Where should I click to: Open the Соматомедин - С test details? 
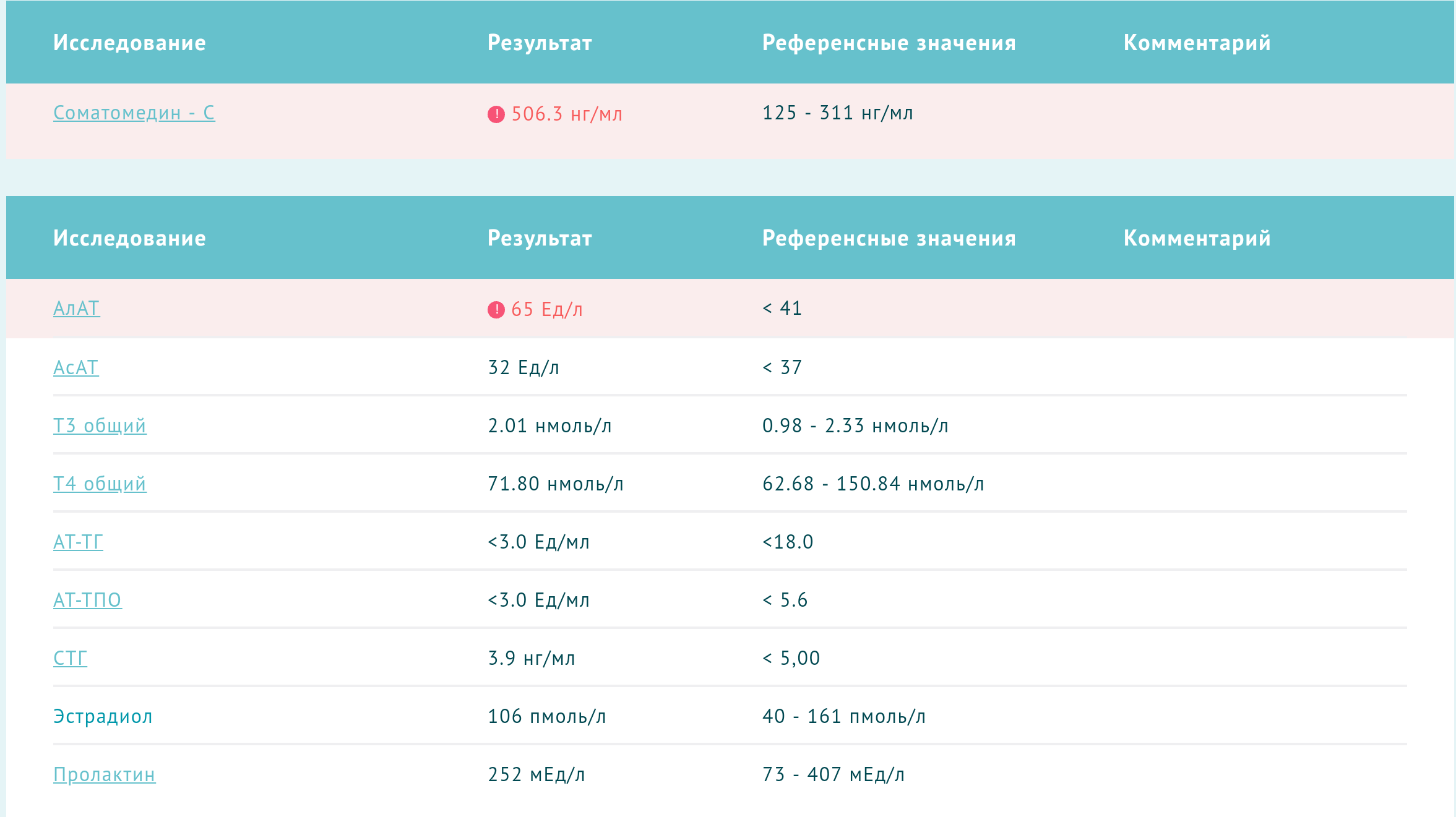(x=134, y=113)
